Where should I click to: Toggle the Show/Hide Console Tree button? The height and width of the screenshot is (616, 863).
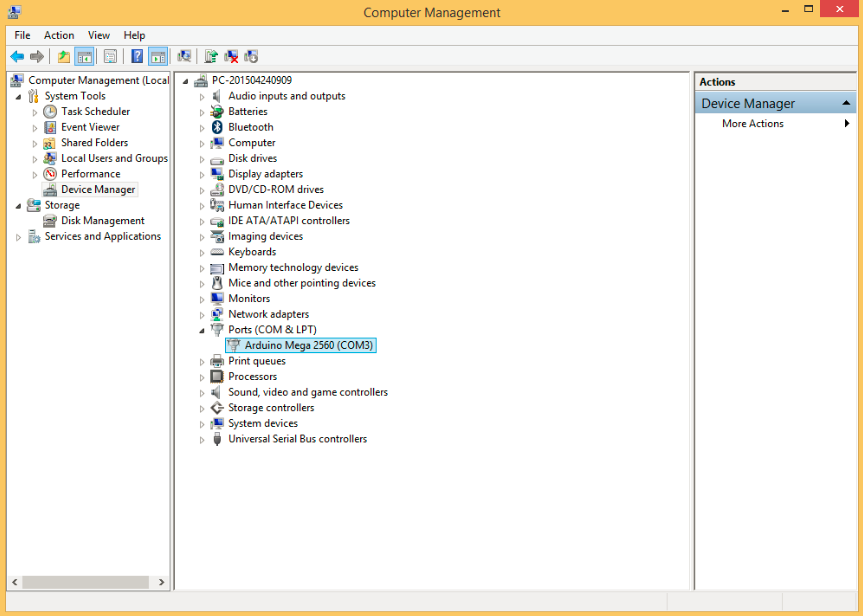click(x=85, y=57)
